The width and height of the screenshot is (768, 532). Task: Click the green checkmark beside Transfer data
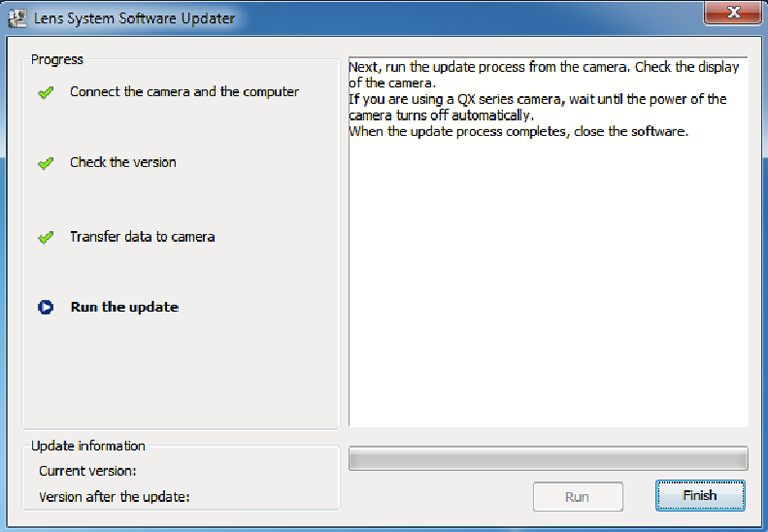(x=45, y=238)
